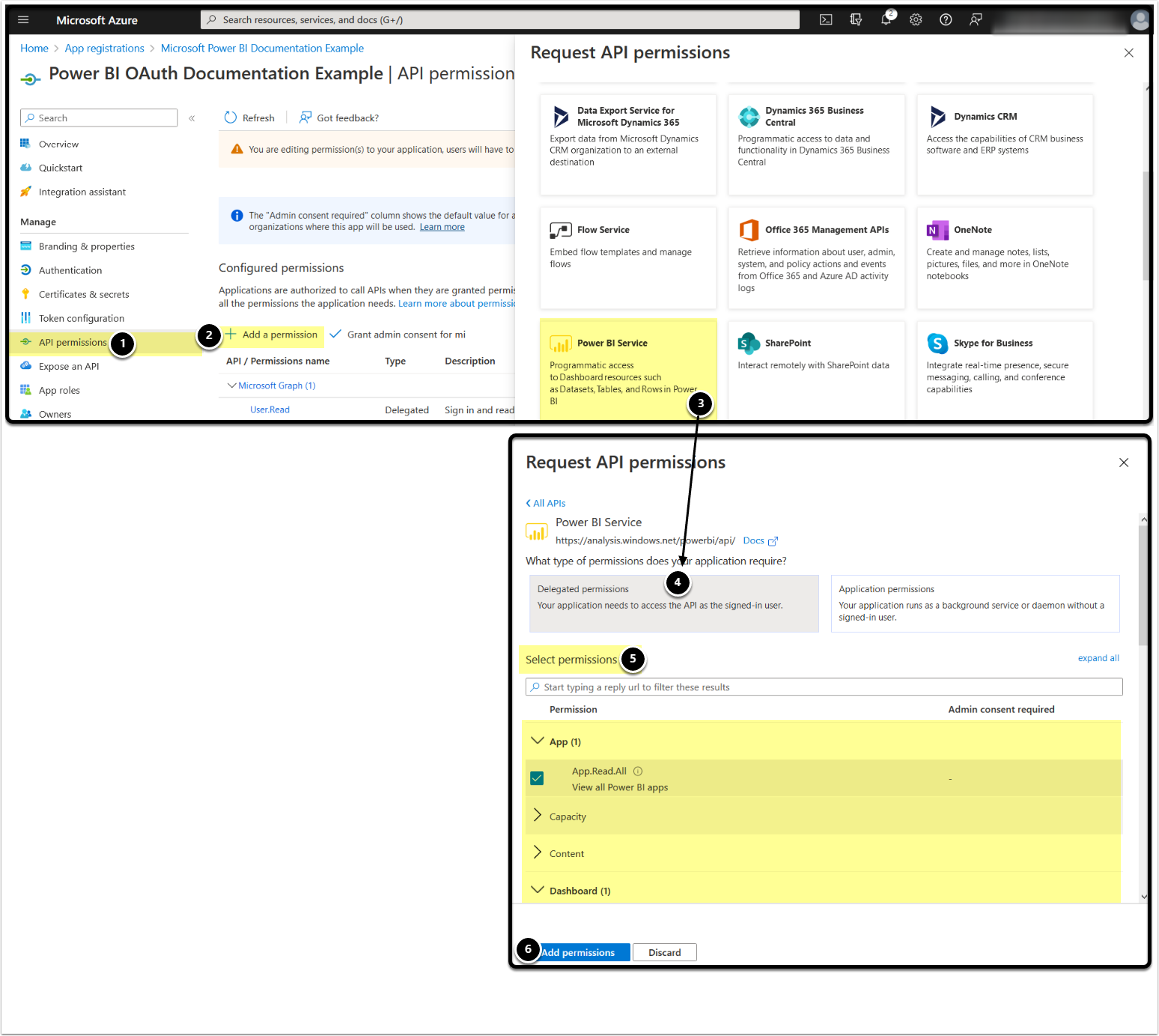Click the Office 365 Management APIs logo
The image size is (1159, 1036).
coord(749,230)
